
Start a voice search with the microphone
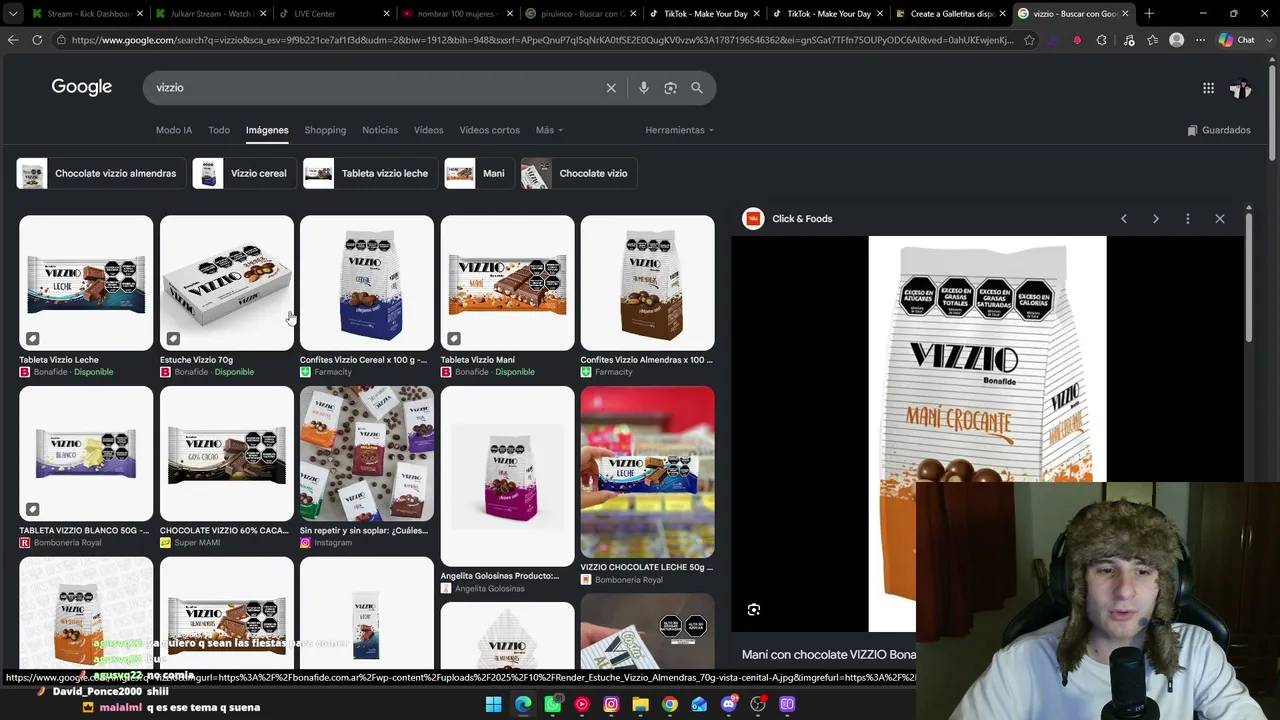pos(644,88)
